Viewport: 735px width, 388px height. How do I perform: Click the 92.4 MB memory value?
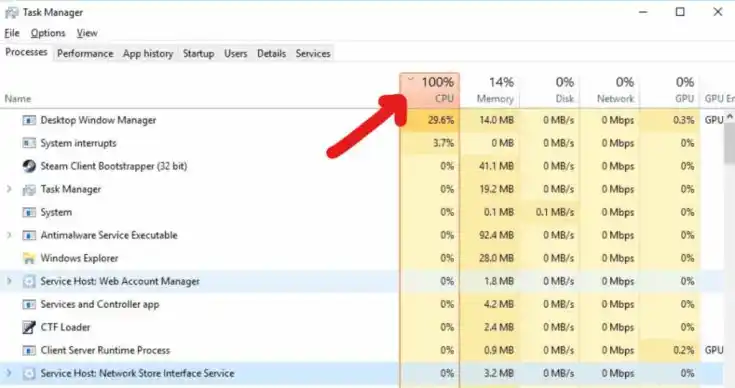pyautogui.click(x=496, y=235)
